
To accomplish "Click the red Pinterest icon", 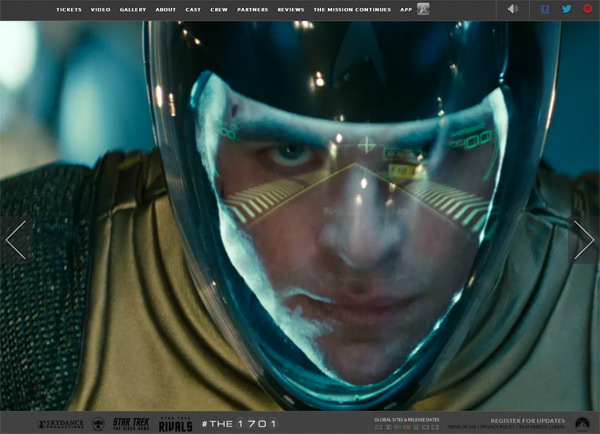I will point(587,8).
